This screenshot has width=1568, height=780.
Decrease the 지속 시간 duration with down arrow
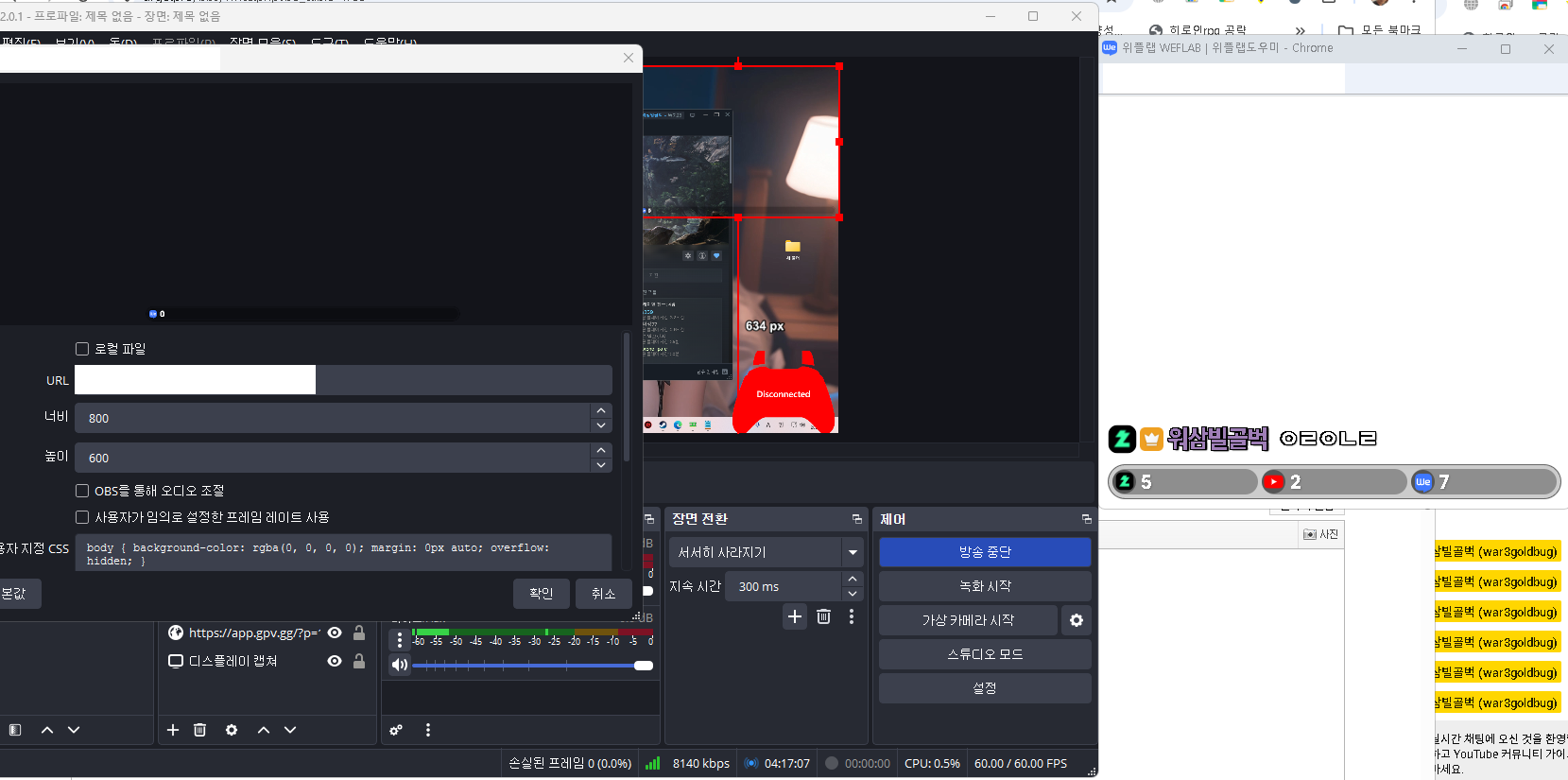pyautogui.click(x=853, y=594)
